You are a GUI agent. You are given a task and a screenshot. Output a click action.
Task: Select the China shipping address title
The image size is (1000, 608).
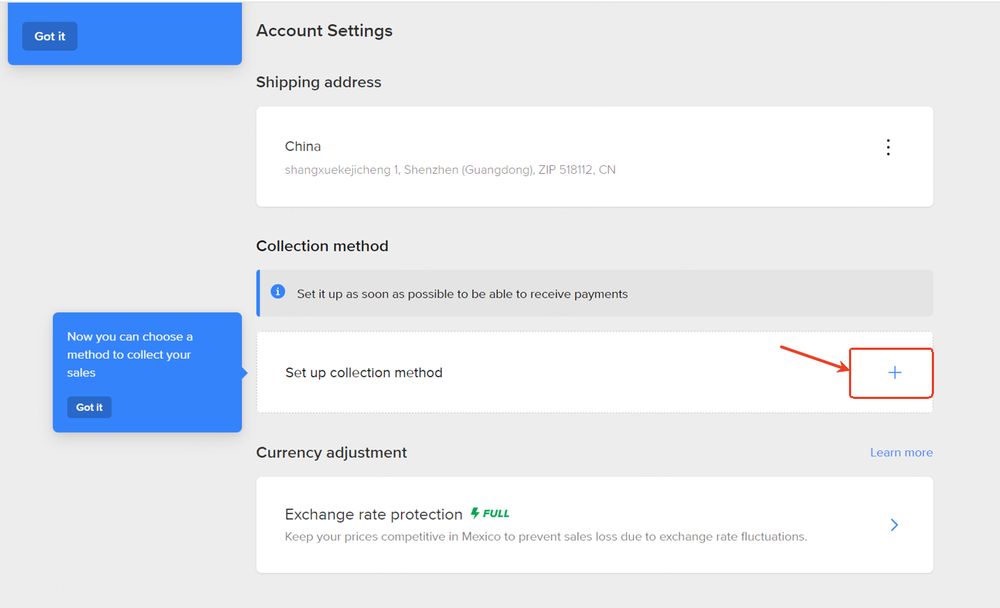coord(303,146)
